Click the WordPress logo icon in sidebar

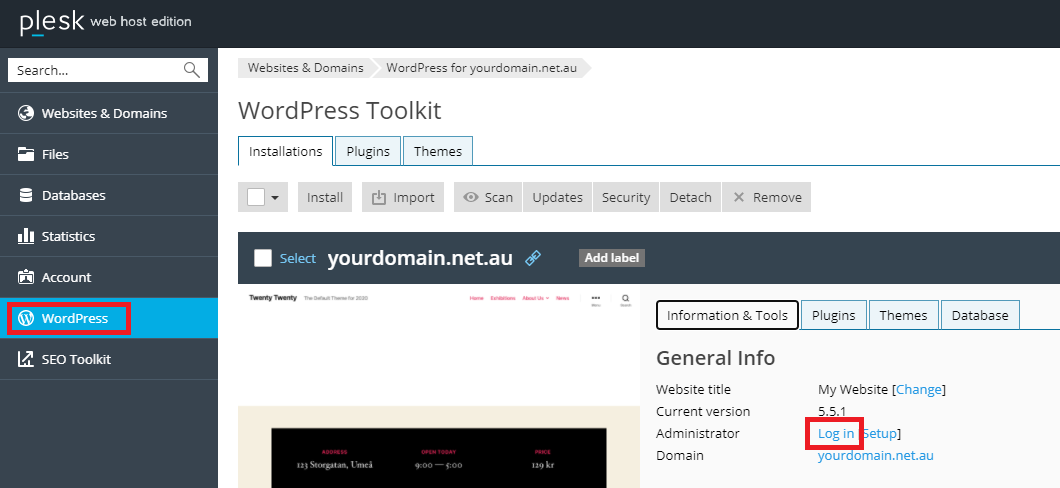coord(26,318)
